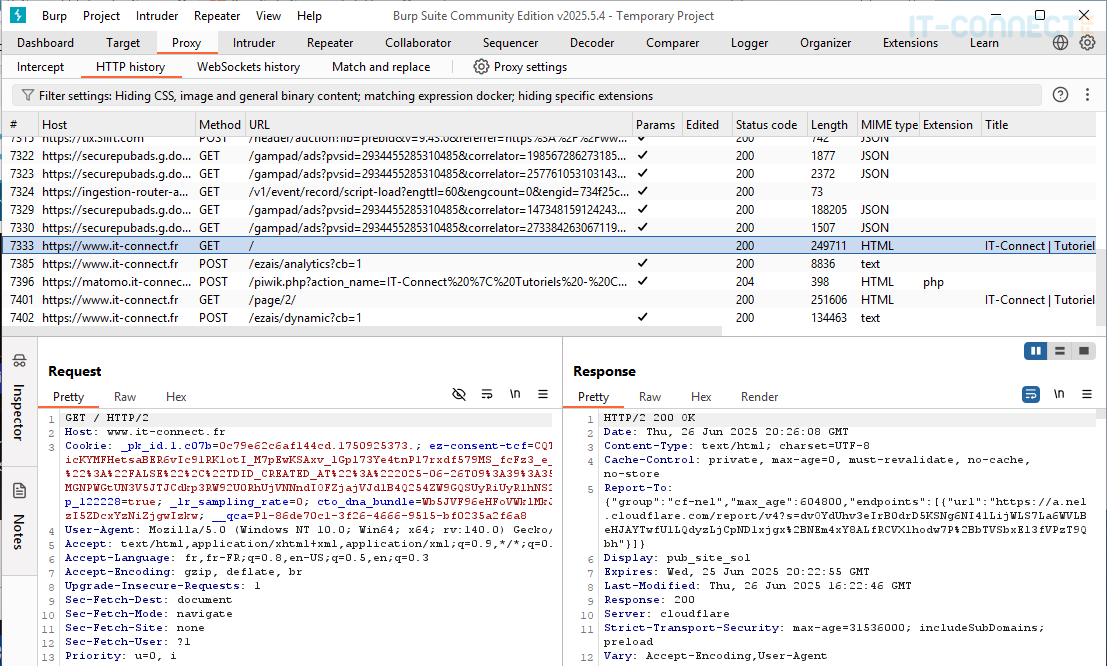Toggle line wrap in the Response pane
Image resolution: width=1107 pixels, height=666 pixels.
pos(1031,395)
